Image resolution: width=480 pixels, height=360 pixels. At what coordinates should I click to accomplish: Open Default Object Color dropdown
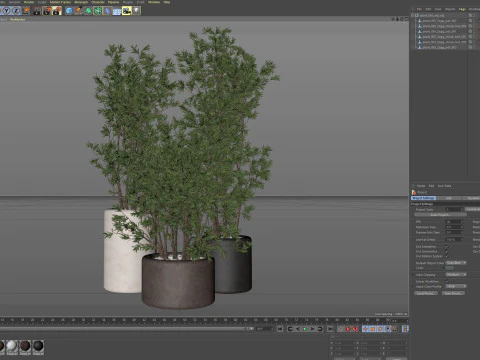click(x=456, y=263)
